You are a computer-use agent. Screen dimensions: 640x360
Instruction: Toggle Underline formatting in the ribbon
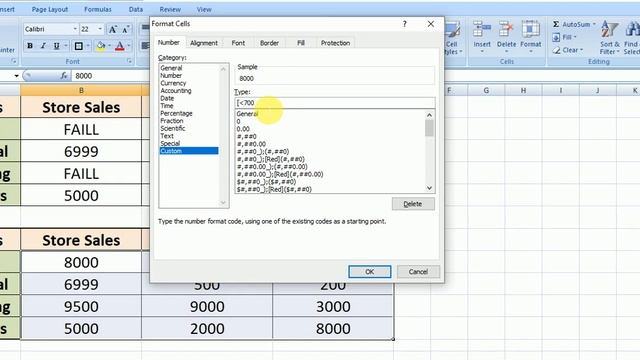[x=56, y=46]
